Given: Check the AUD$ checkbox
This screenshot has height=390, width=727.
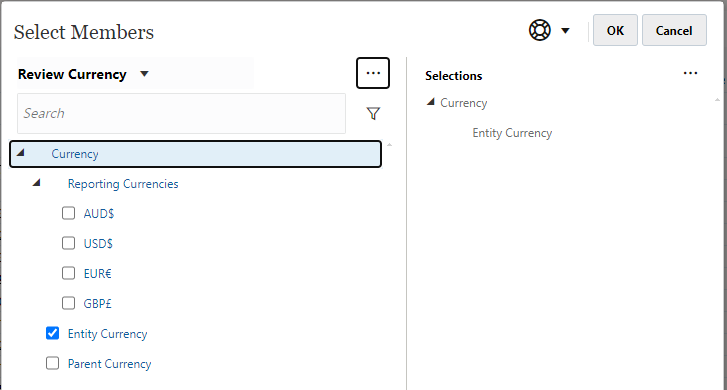Looking at the screenshot, I should (x=69, y=213).
